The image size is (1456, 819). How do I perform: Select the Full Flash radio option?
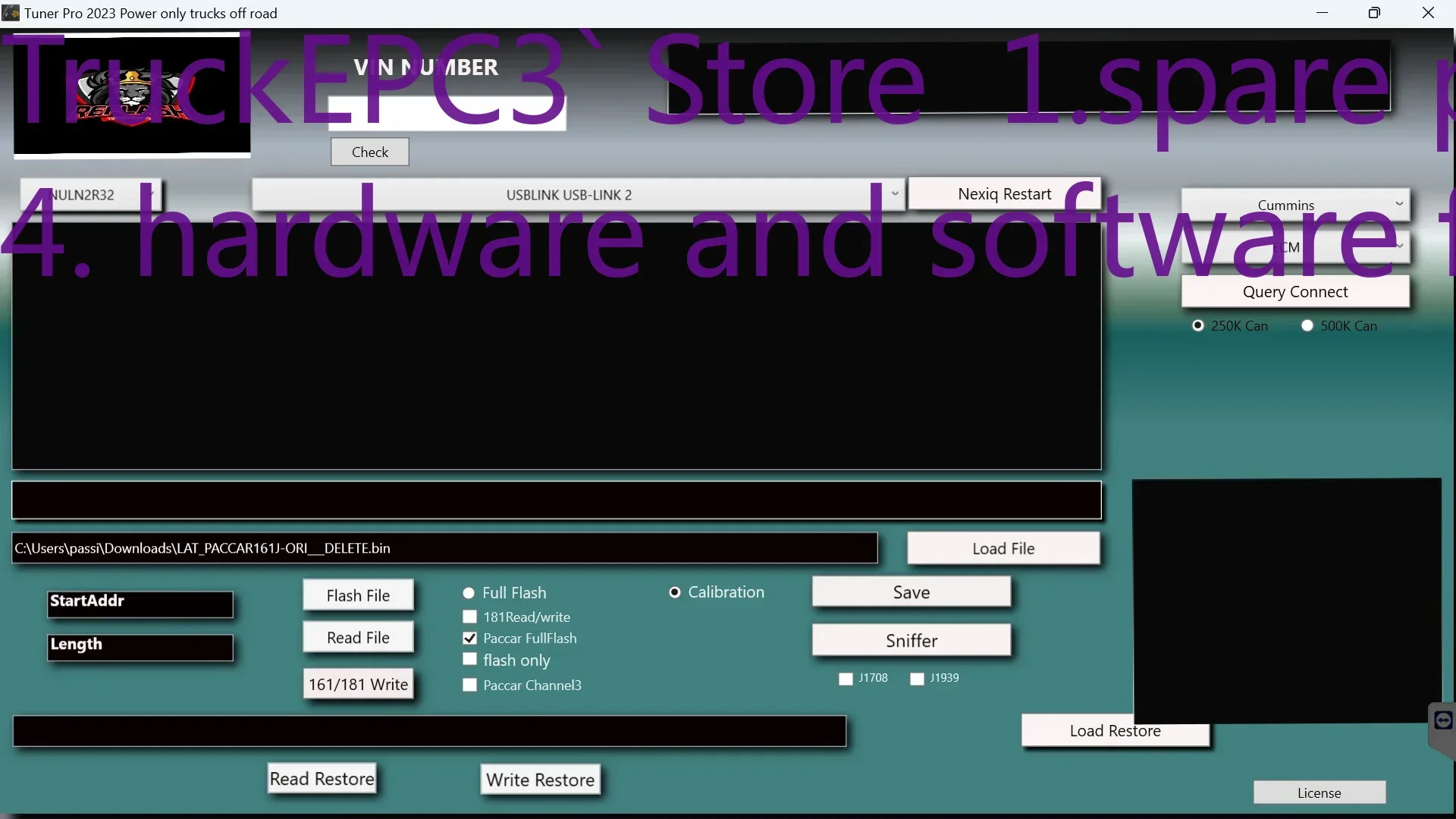click(469, 593)
